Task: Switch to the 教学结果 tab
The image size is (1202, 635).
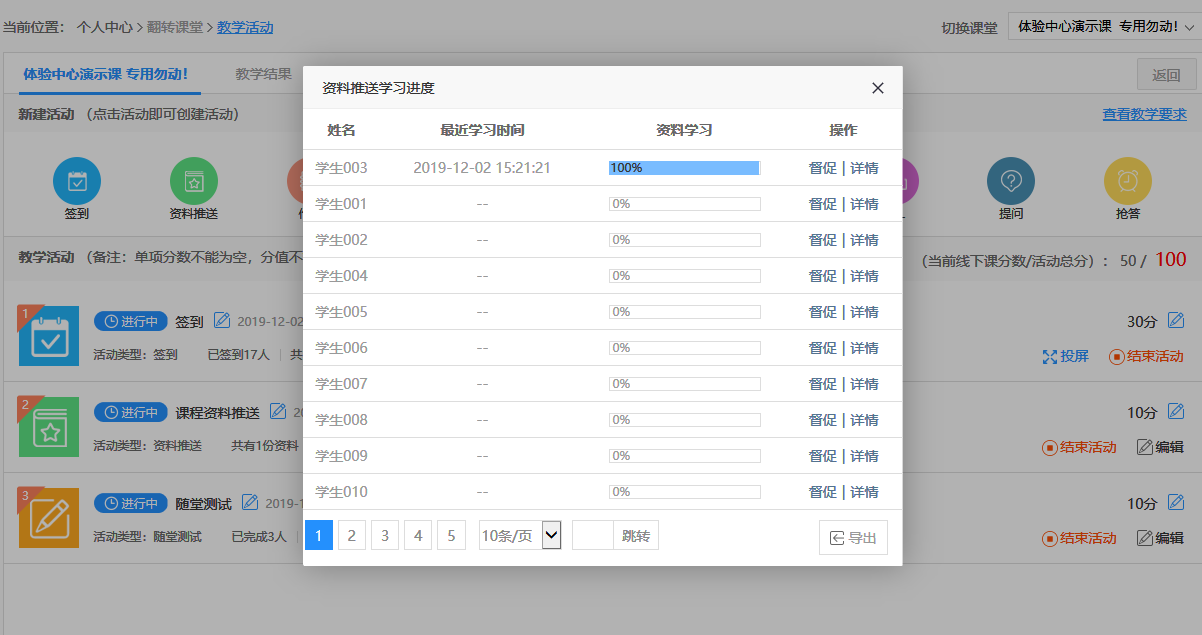Action: pos(264,74)
